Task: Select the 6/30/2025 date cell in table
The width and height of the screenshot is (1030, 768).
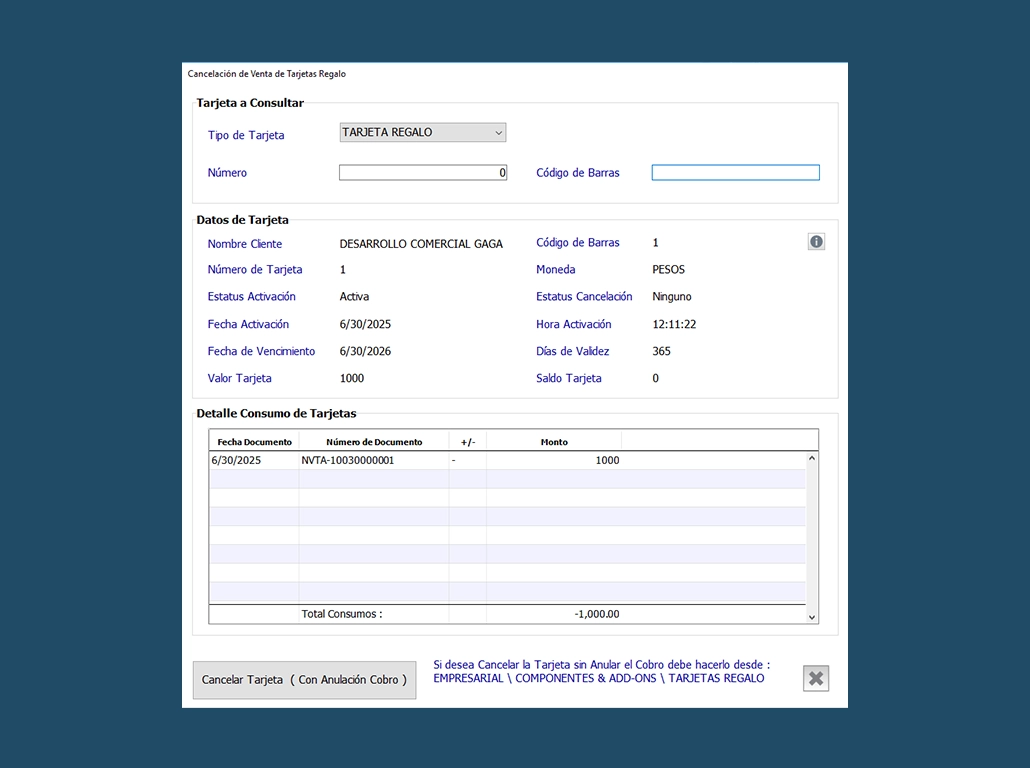Action: click(x=236, y=461)
